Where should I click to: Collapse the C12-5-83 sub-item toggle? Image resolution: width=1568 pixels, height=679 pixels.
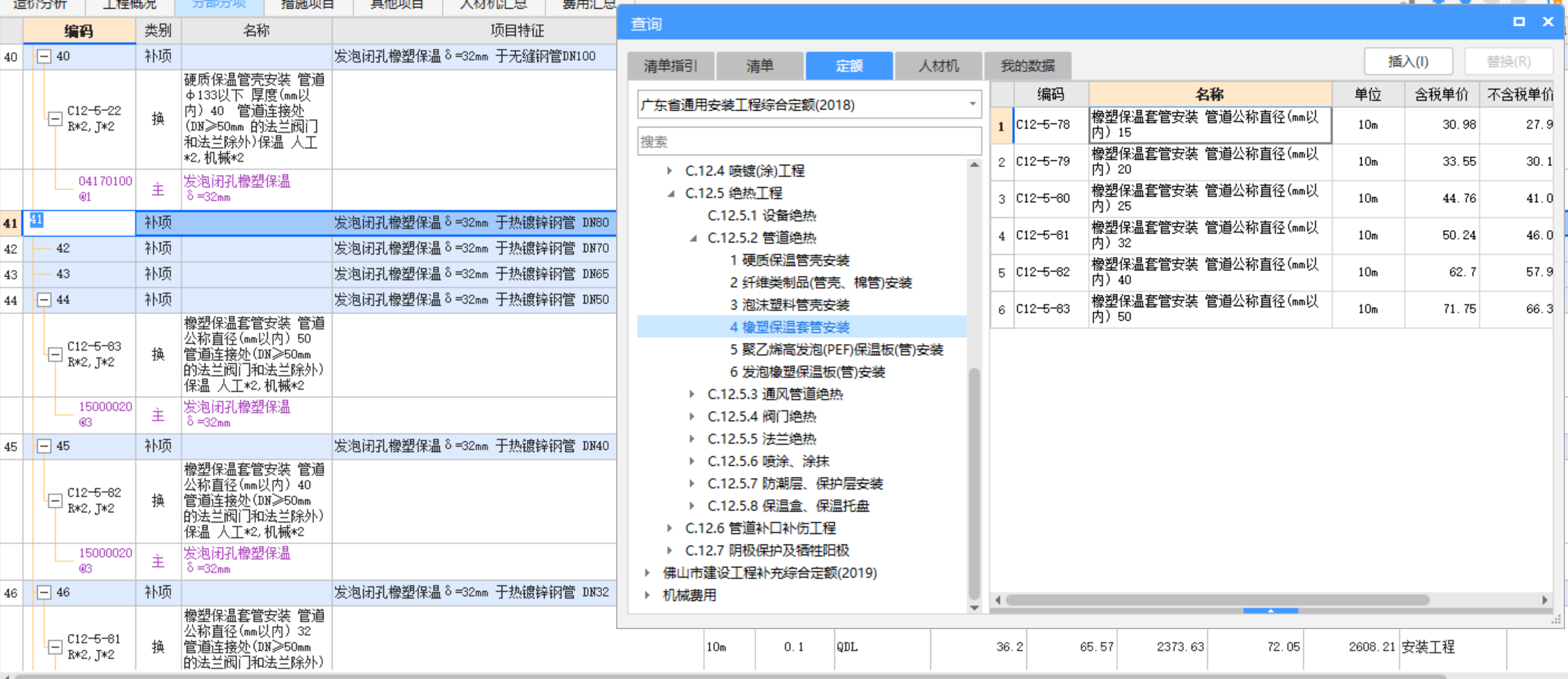pyautogui.click(x=55, y=354)
